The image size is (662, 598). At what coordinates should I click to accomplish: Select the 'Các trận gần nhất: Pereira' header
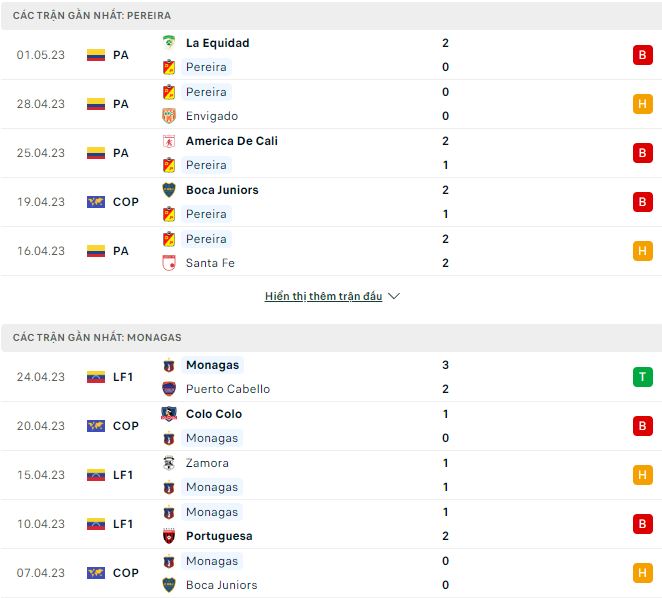tap(92, 16)
